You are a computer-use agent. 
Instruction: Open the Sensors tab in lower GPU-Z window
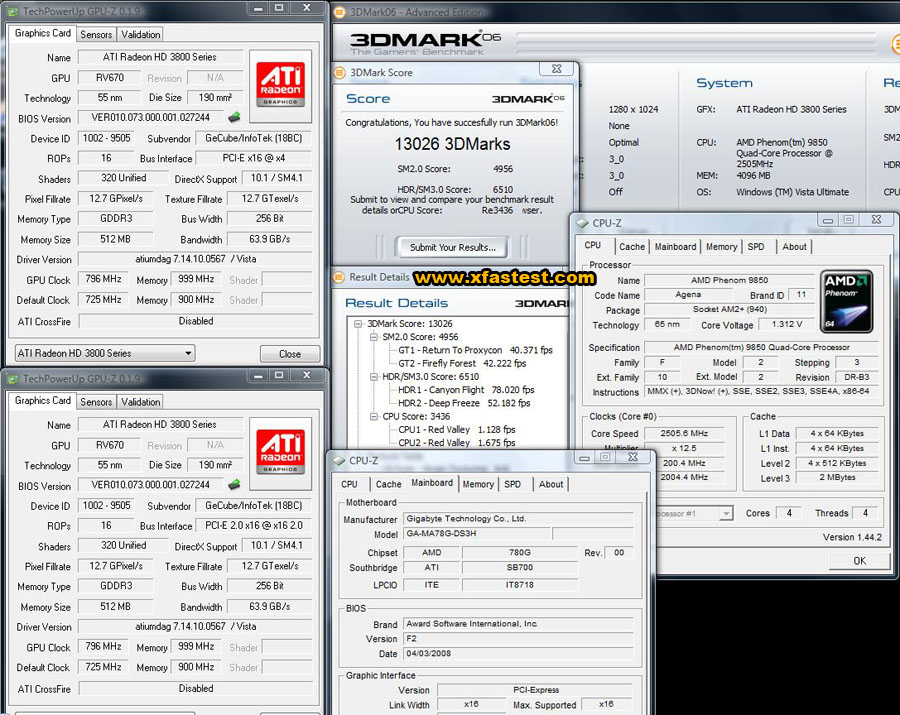tap(96, 402)
